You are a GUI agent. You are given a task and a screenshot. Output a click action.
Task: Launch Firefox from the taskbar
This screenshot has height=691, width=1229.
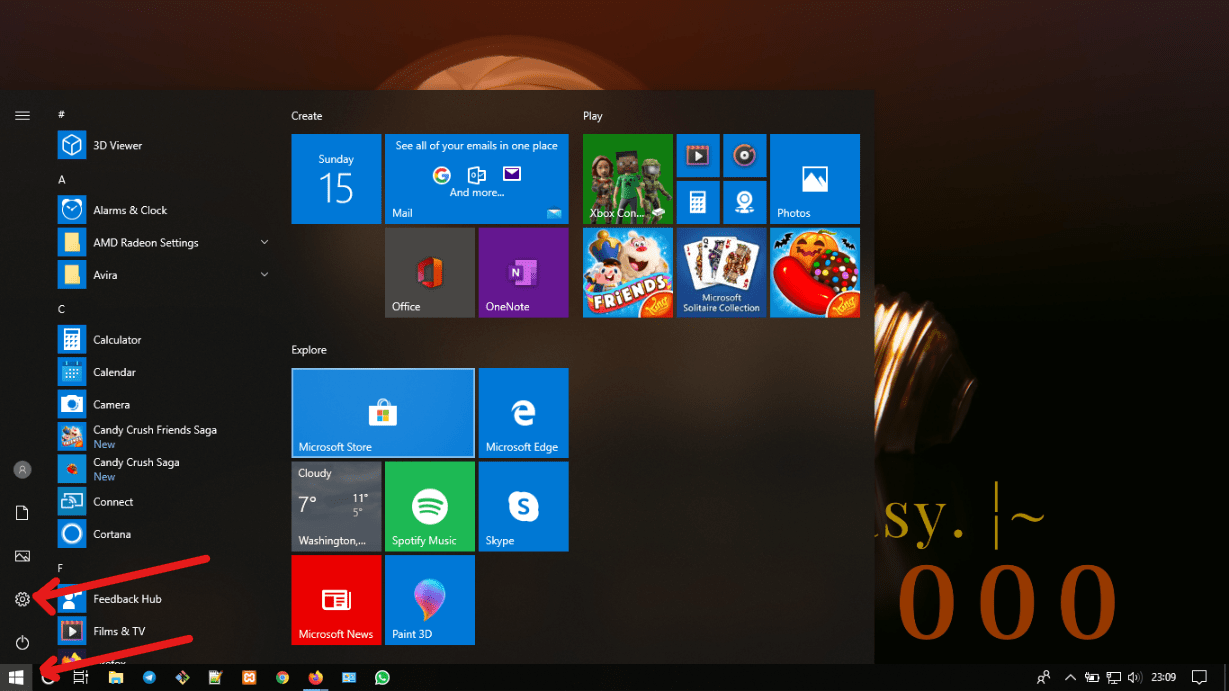[316, 677]
